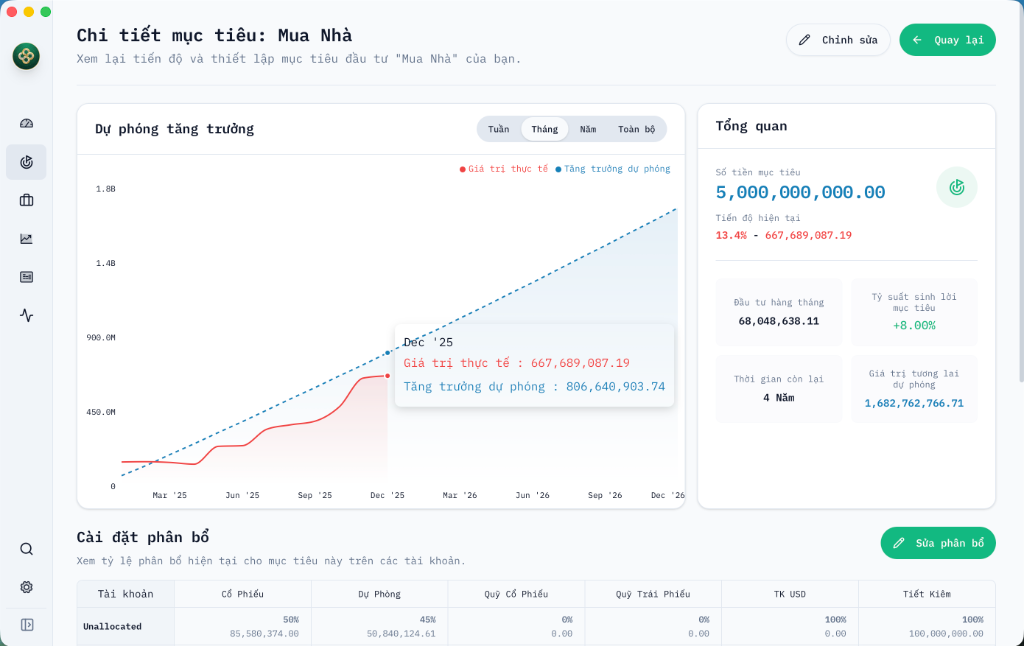This screenshot has width=1024, height=646.
Task: Click the Dec '25 data point on chart
Action: tap(388, 376)
